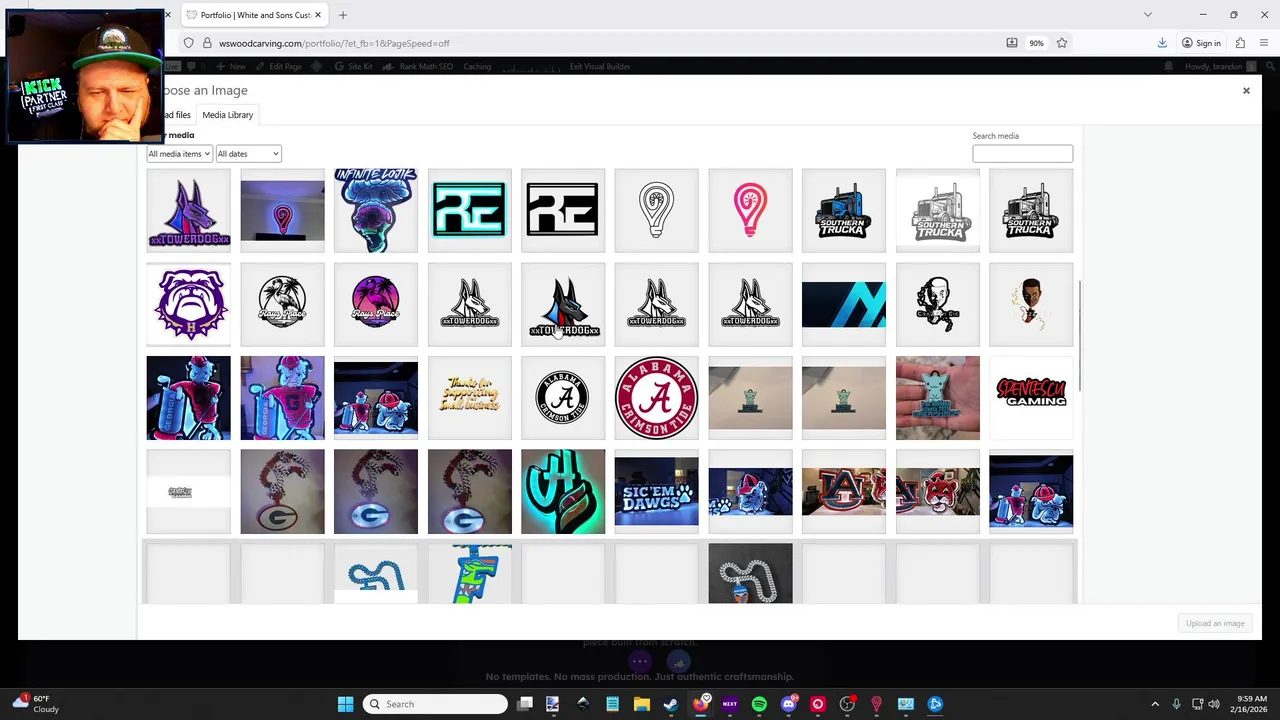The image size is (1280, 720).
Task: Show hidden system tray icons
Action: point(1154,704)
